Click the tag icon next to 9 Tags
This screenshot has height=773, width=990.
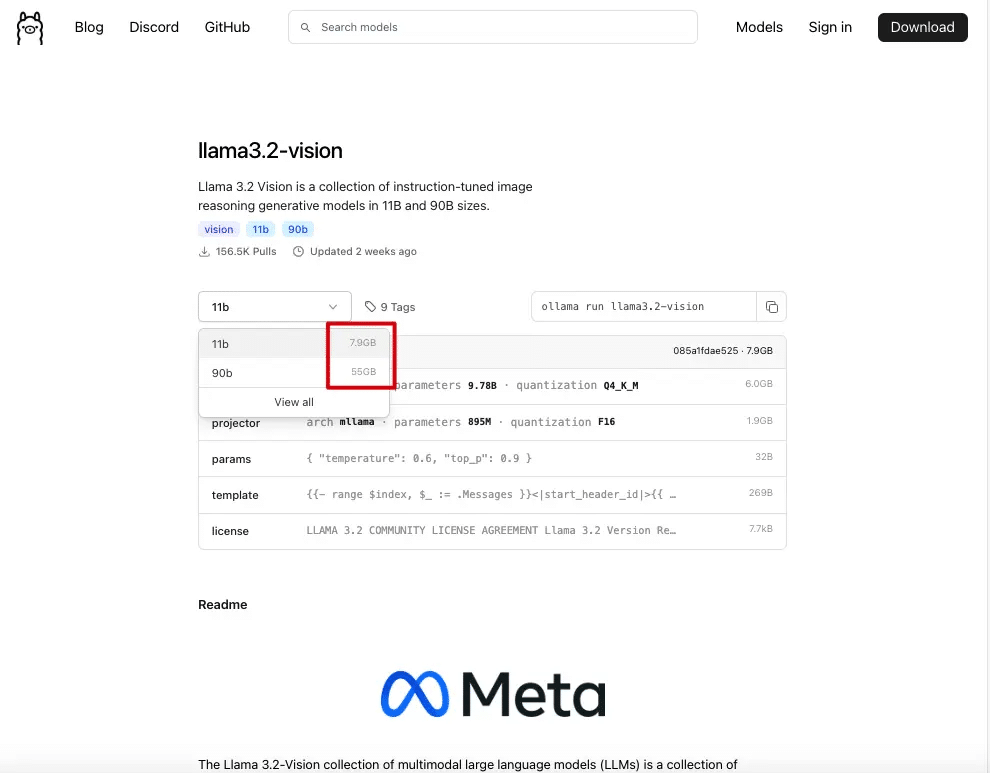370,306
